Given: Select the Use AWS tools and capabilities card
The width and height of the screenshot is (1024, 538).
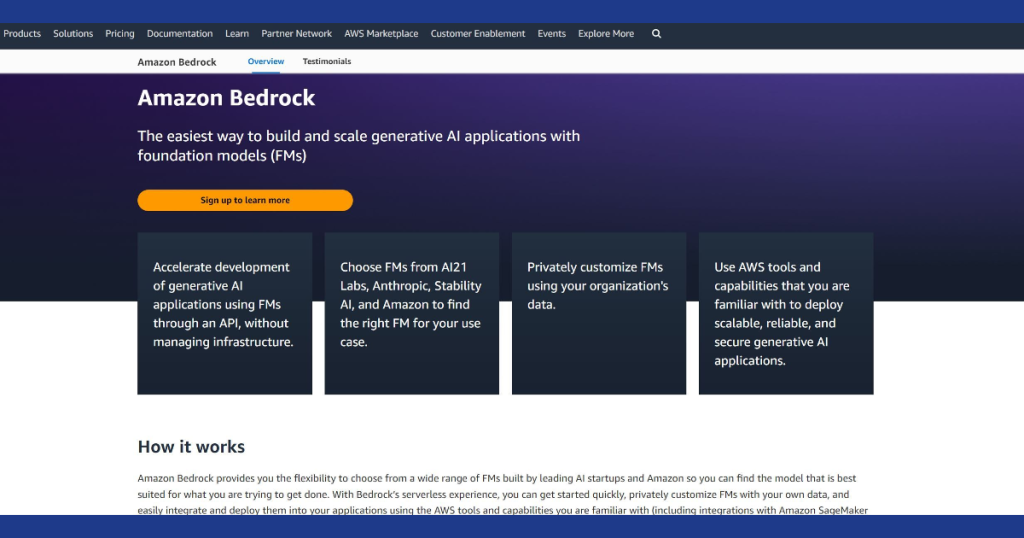Looking at the screenshot, I should [x=786, y=313].
